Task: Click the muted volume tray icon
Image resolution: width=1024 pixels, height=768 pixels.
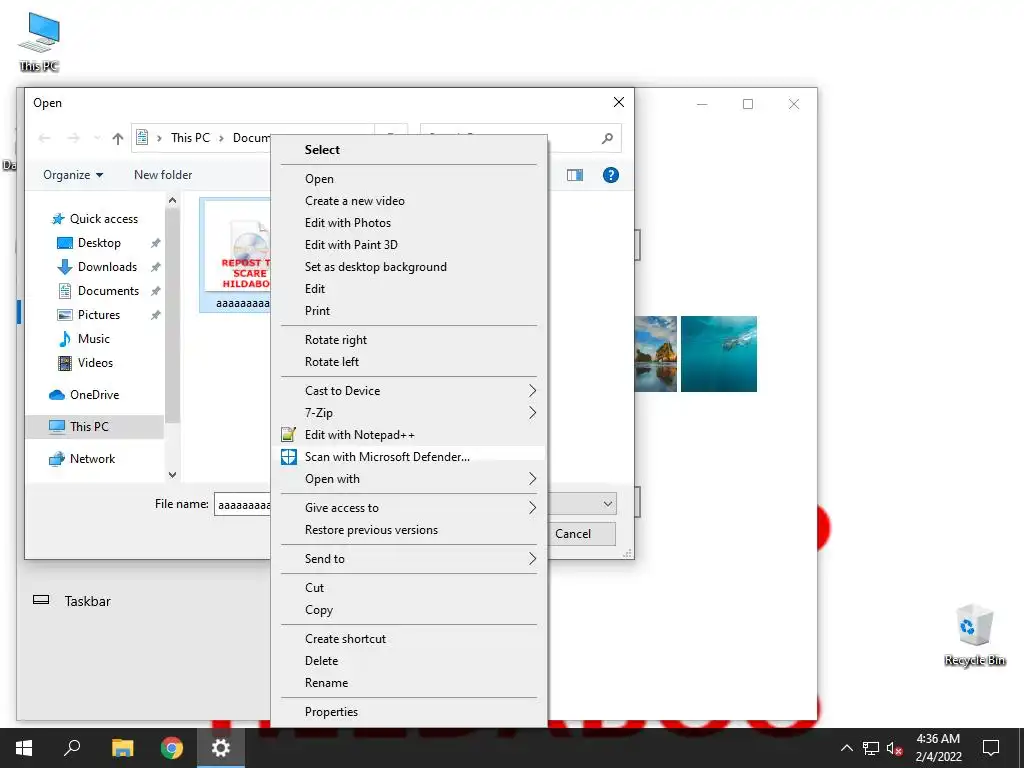Action: (x=895, y=748)
